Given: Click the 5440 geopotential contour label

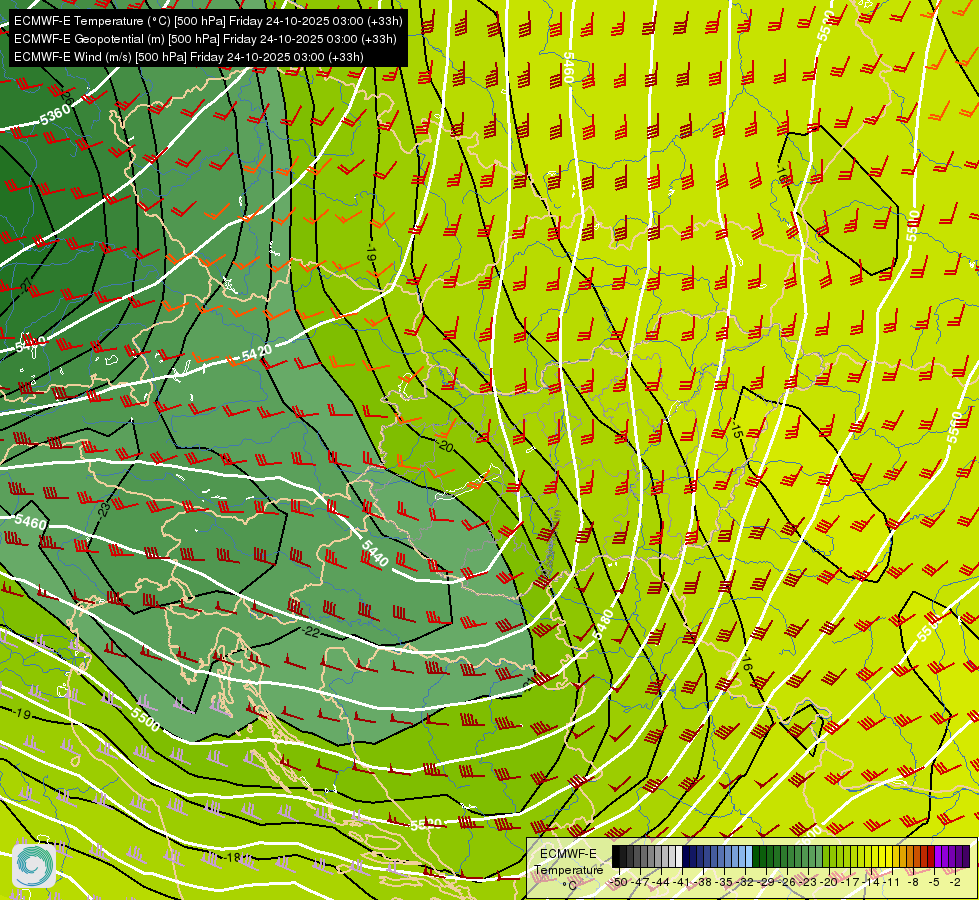Looking at the screenshot, I should pyautogui.click(x=375, y=553).
